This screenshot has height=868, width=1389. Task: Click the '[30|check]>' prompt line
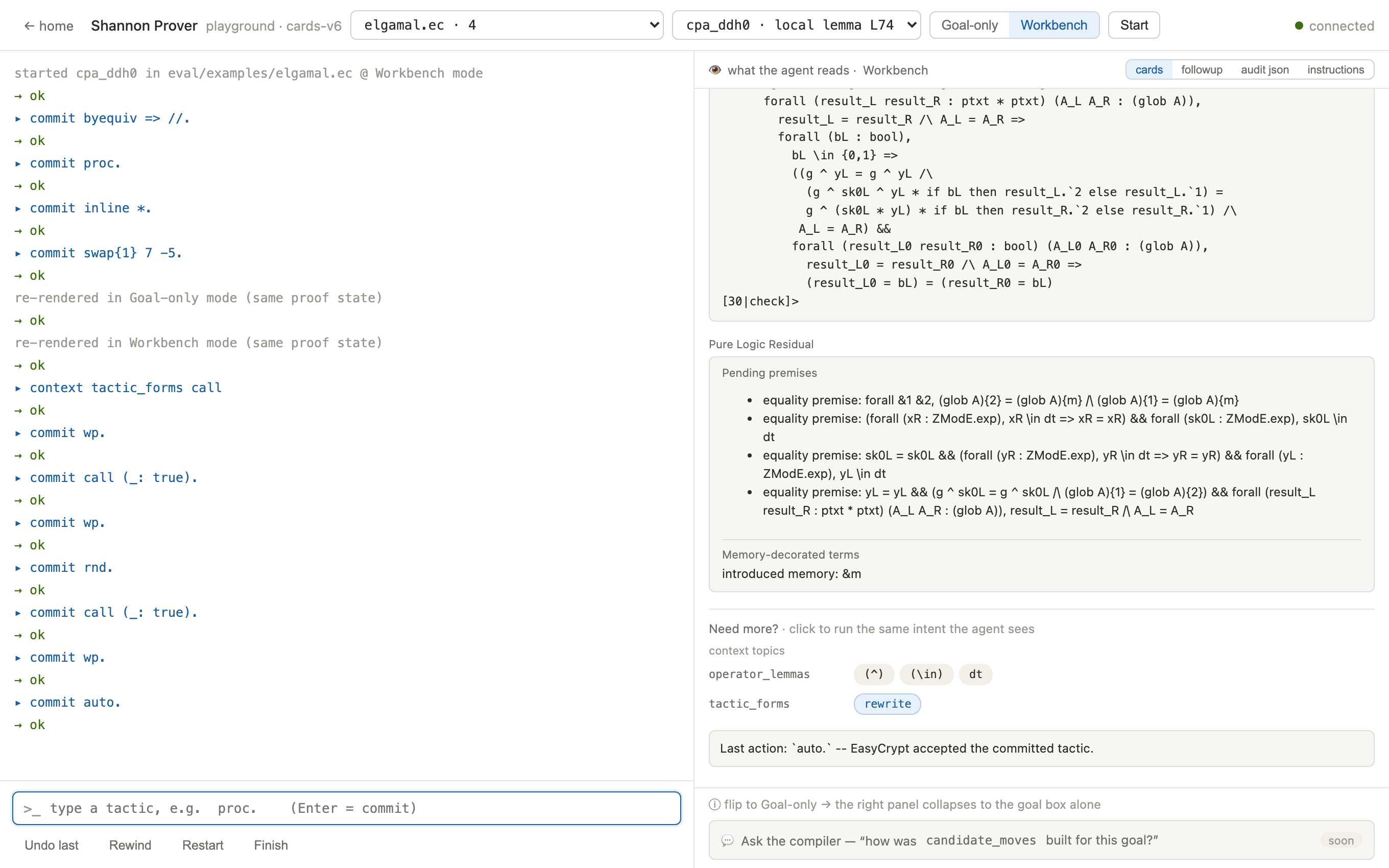(760, 301)
